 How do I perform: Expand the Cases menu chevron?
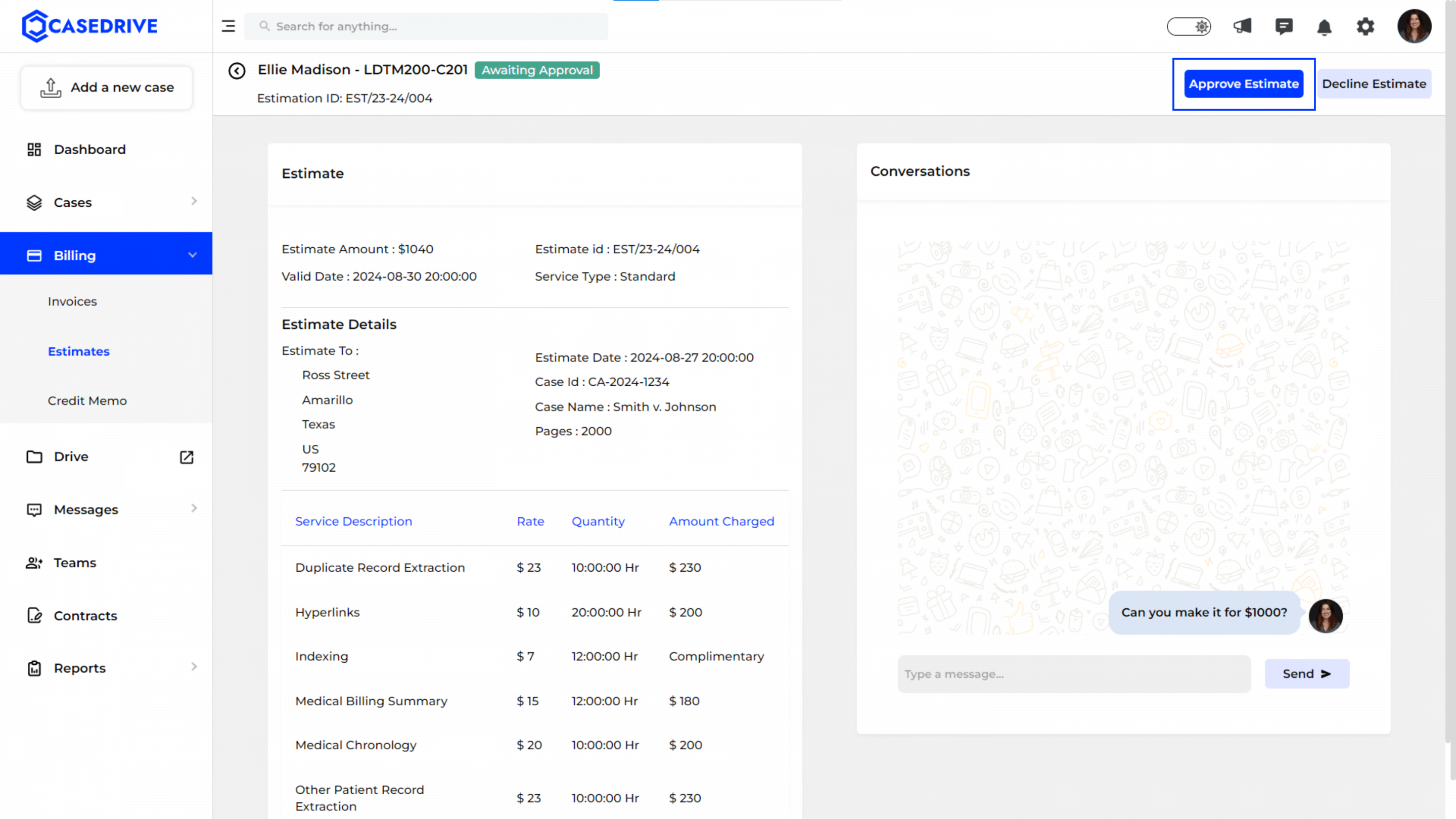(x=194, y=201)
